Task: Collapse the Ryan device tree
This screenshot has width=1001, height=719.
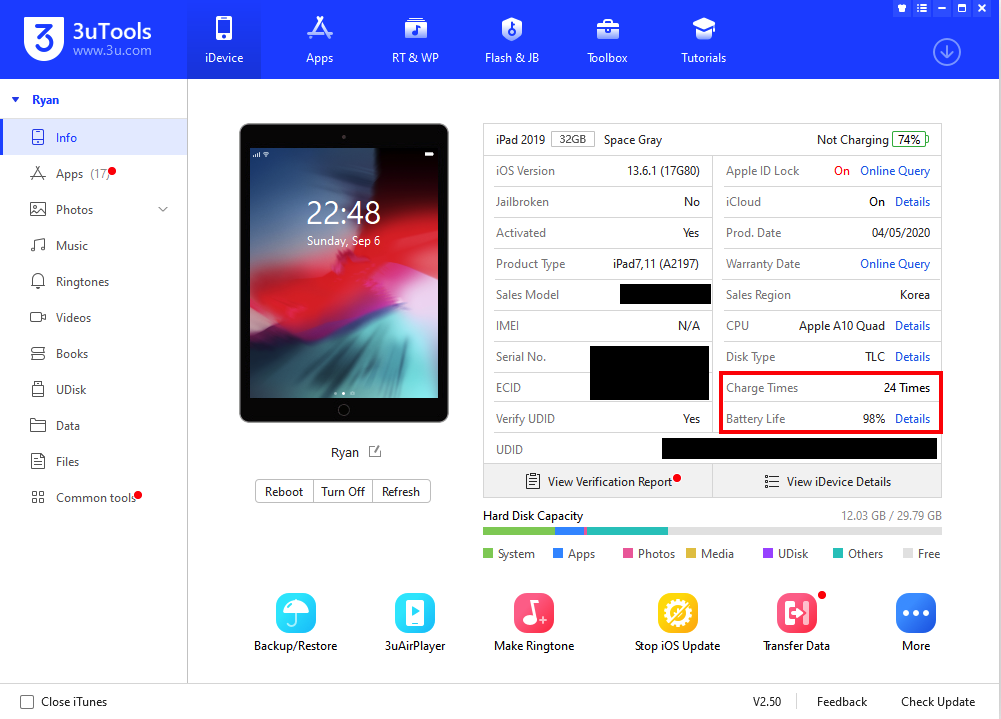Action: [x=16, y=100]
